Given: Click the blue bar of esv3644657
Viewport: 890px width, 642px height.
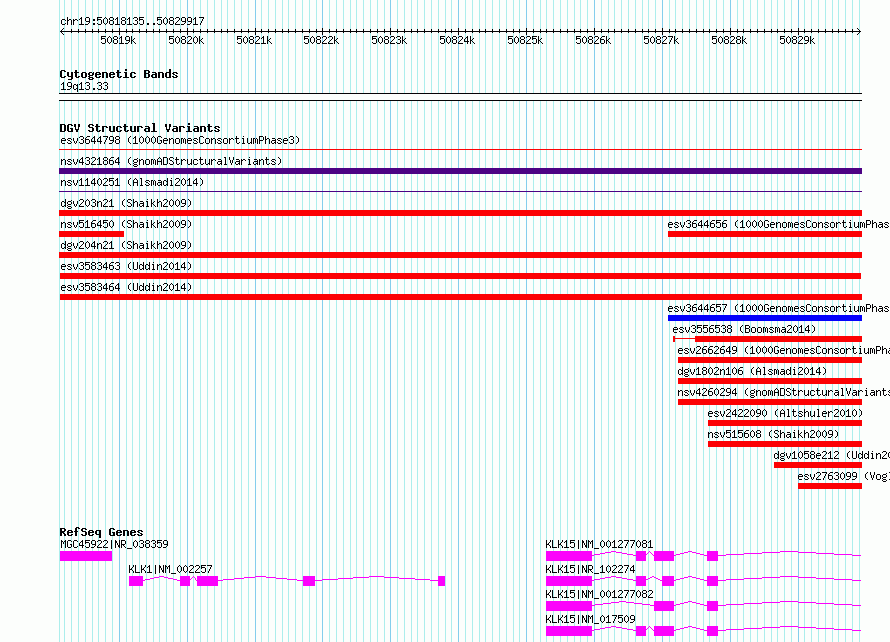Looking at the screenshot, I should [x=765, y=318].
